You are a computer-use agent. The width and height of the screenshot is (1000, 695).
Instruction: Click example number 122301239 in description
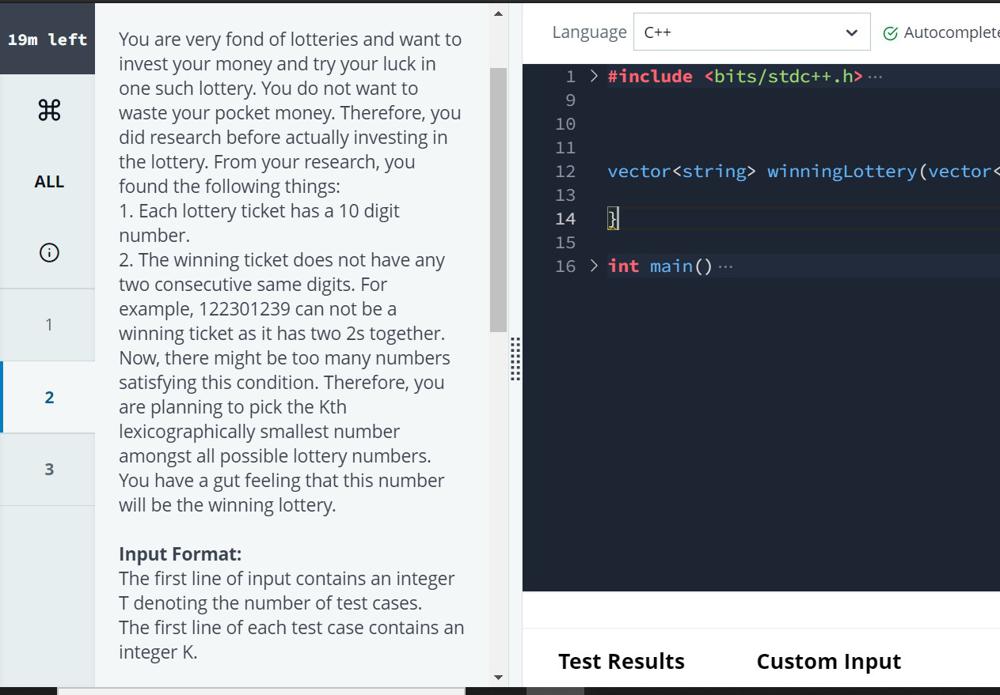245,309
